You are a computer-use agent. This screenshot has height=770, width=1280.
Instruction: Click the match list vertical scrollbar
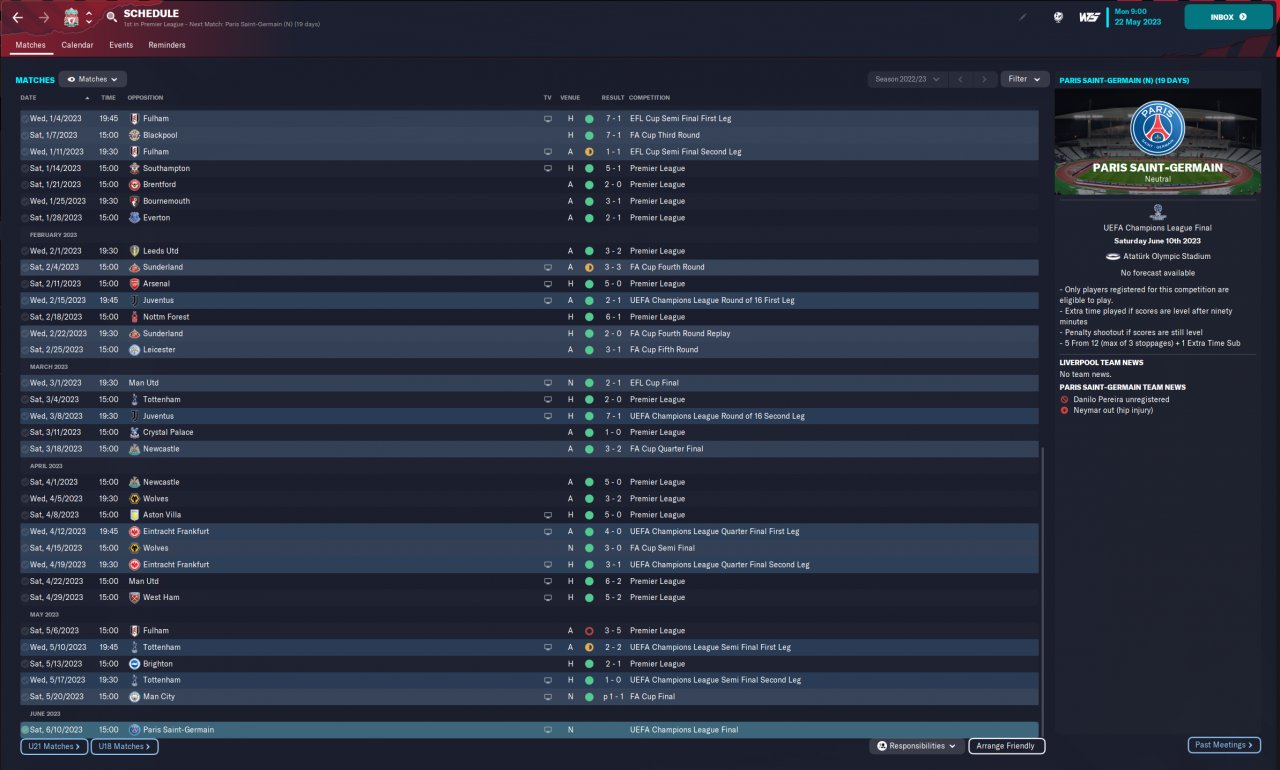pyautogui.click(x=1042, y=590)
